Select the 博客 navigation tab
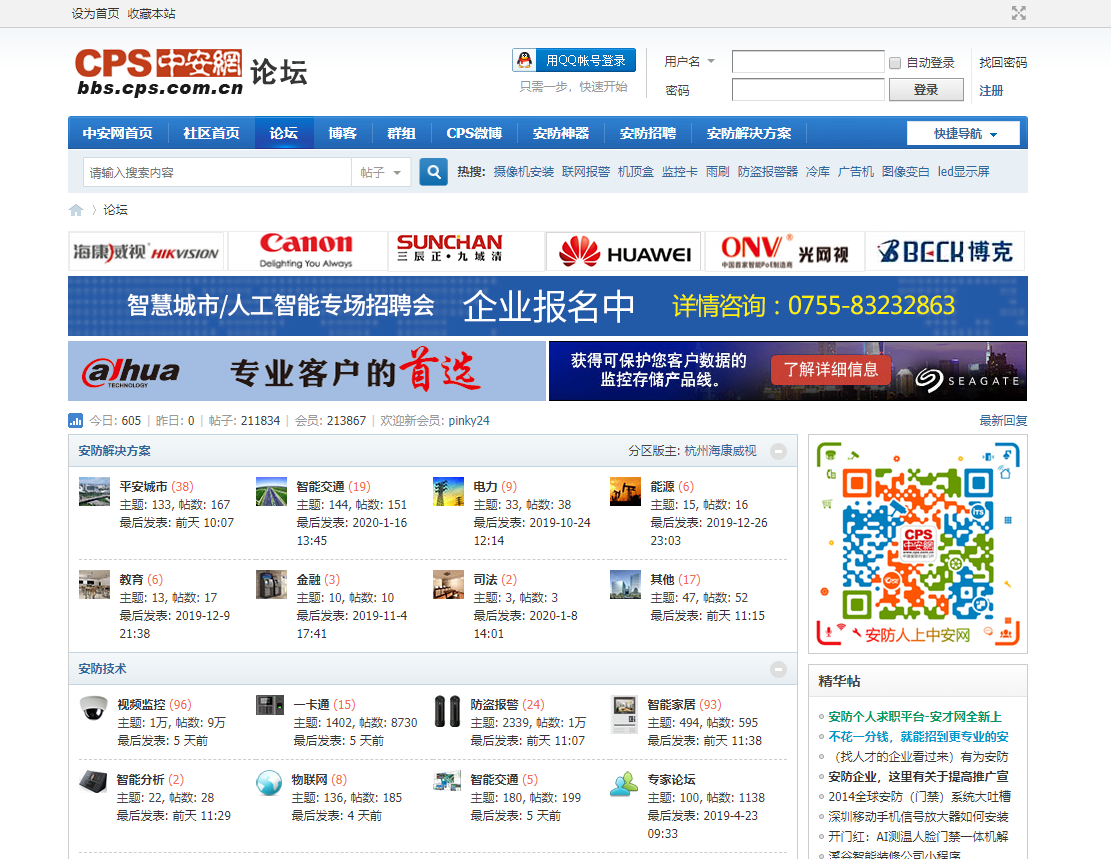The image size is (1111, 859). point(342,133)
